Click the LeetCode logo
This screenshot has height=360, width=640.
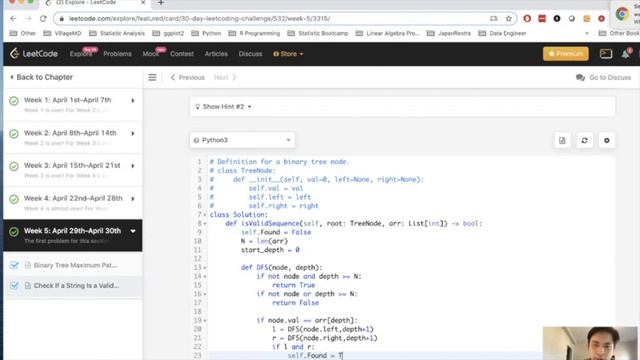tap(34, 54)
